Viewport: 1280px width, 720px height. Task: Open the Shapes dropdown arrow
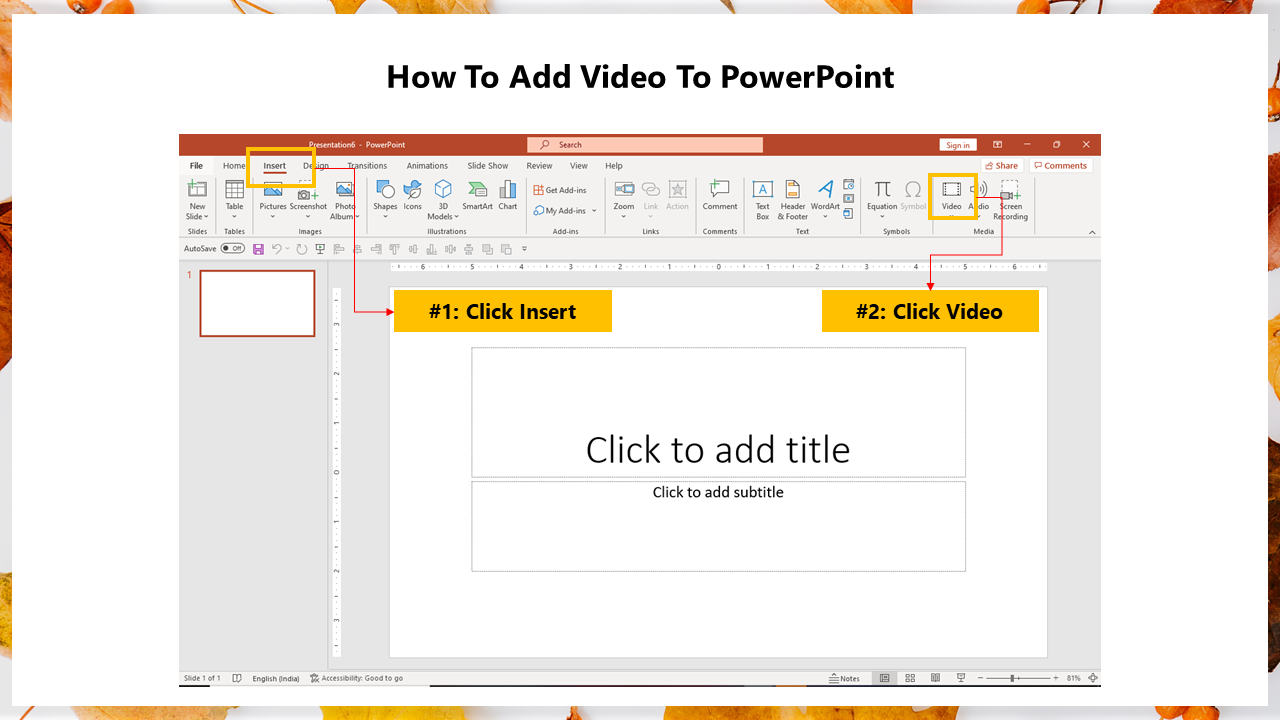[385, 217]
